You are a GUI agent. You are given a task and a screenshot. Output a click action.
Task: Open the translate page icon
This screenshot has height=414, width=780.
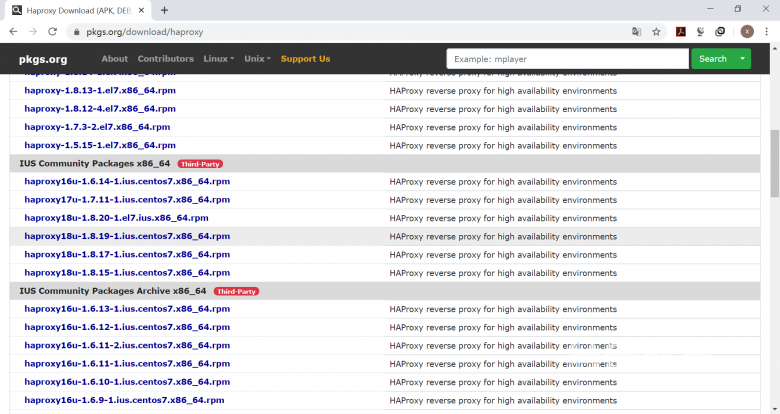636,32
